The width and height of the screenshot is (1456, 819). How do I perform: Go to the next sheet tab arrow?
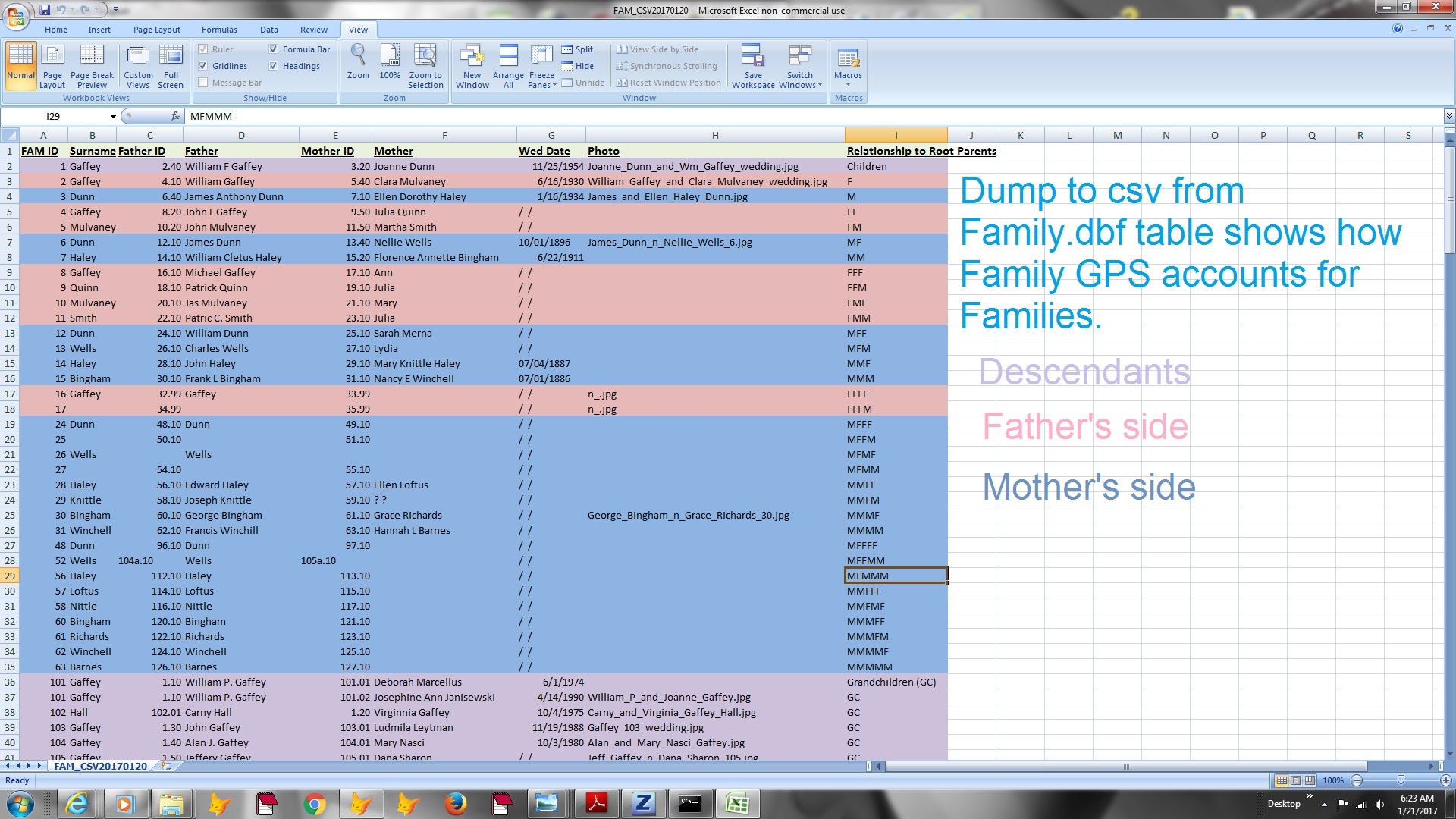click(x=30, y=766)
